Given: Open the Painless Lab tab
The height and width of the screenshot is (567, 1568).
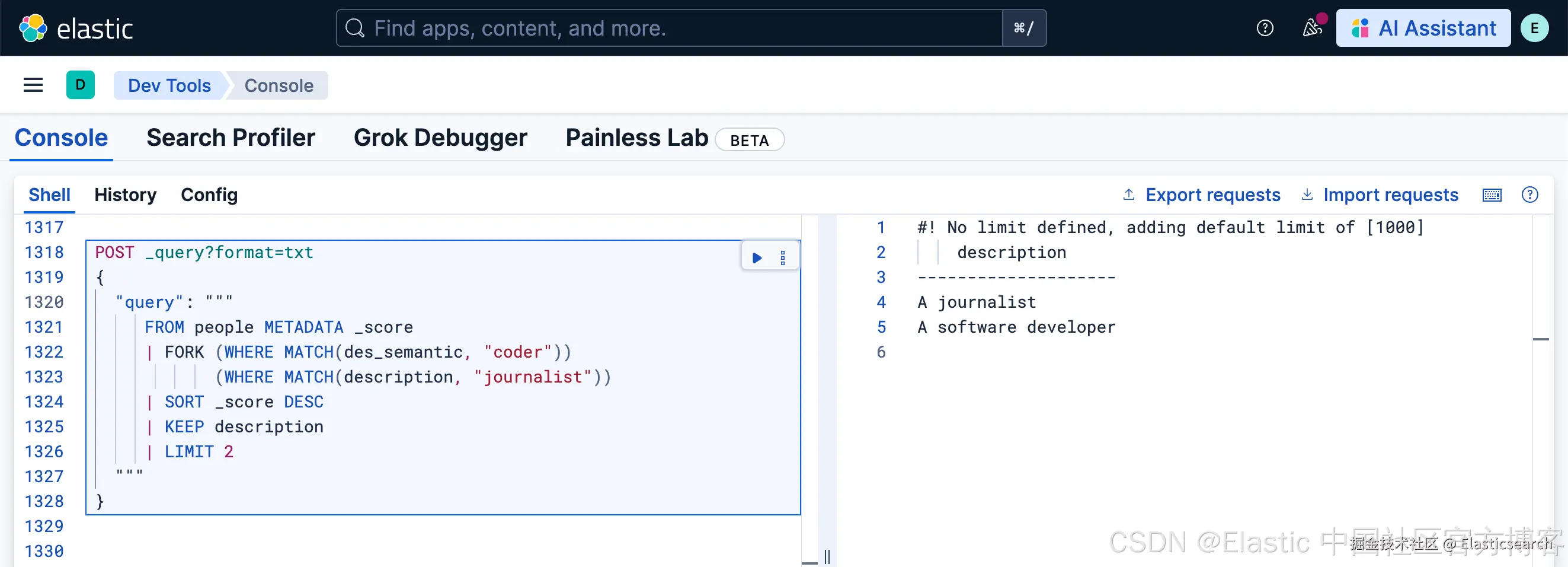Looking at the screenshot, I should click(636, 138).
